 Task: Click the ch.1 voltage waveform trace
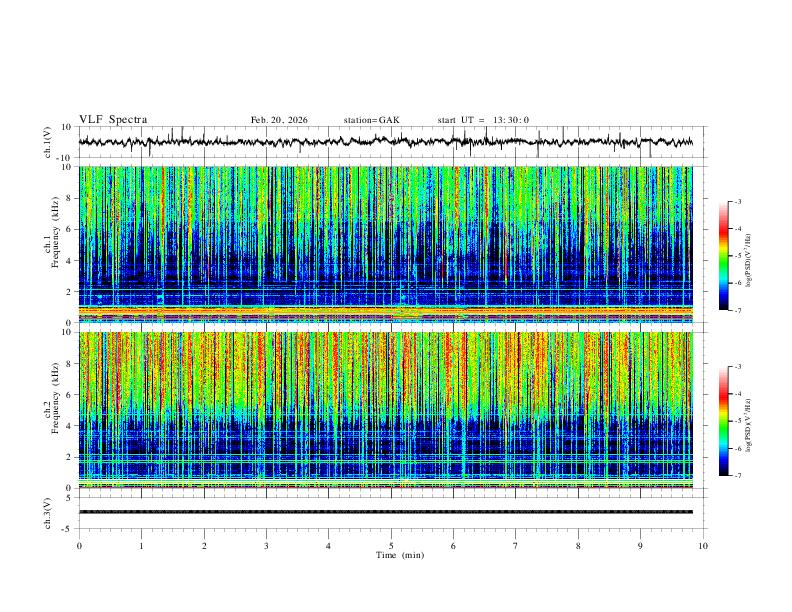(386, 142)
